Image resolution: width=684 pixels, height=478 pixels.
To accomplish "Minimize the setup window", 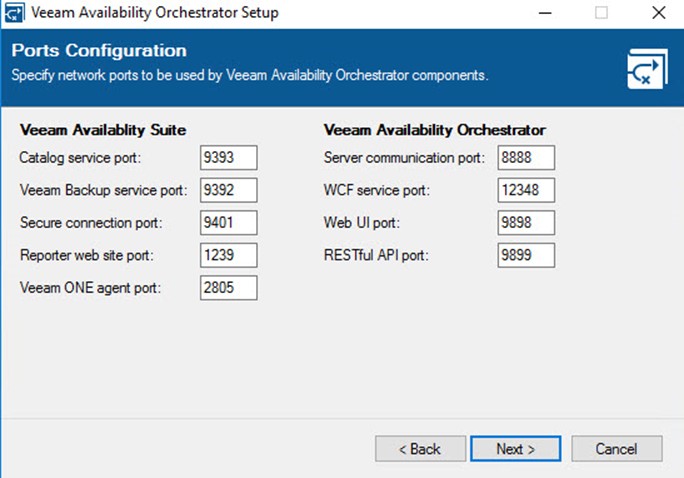I will [x=545, y=13].
